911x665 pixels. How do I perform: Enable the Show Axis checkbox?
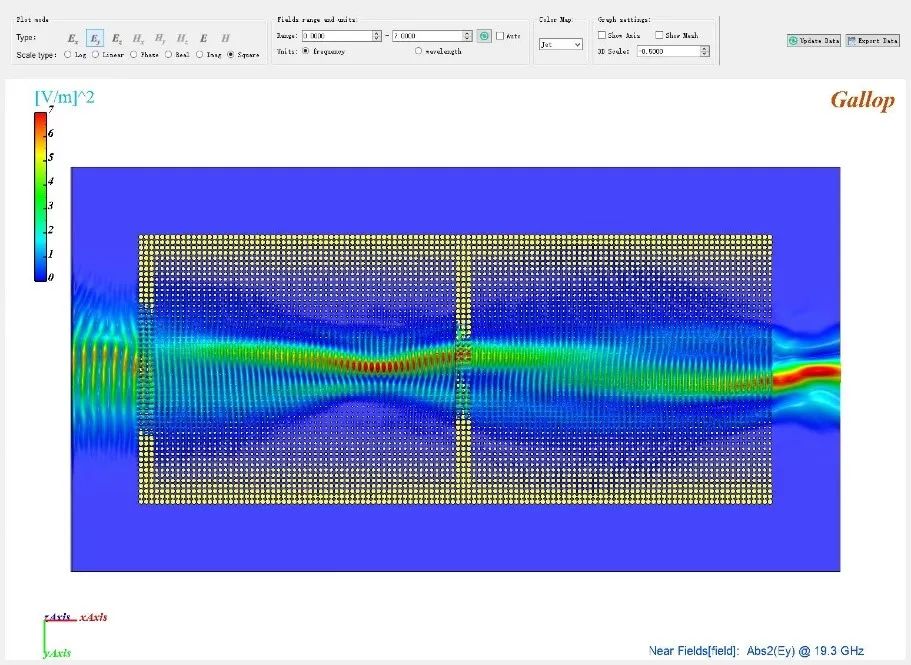pos(602,35)
